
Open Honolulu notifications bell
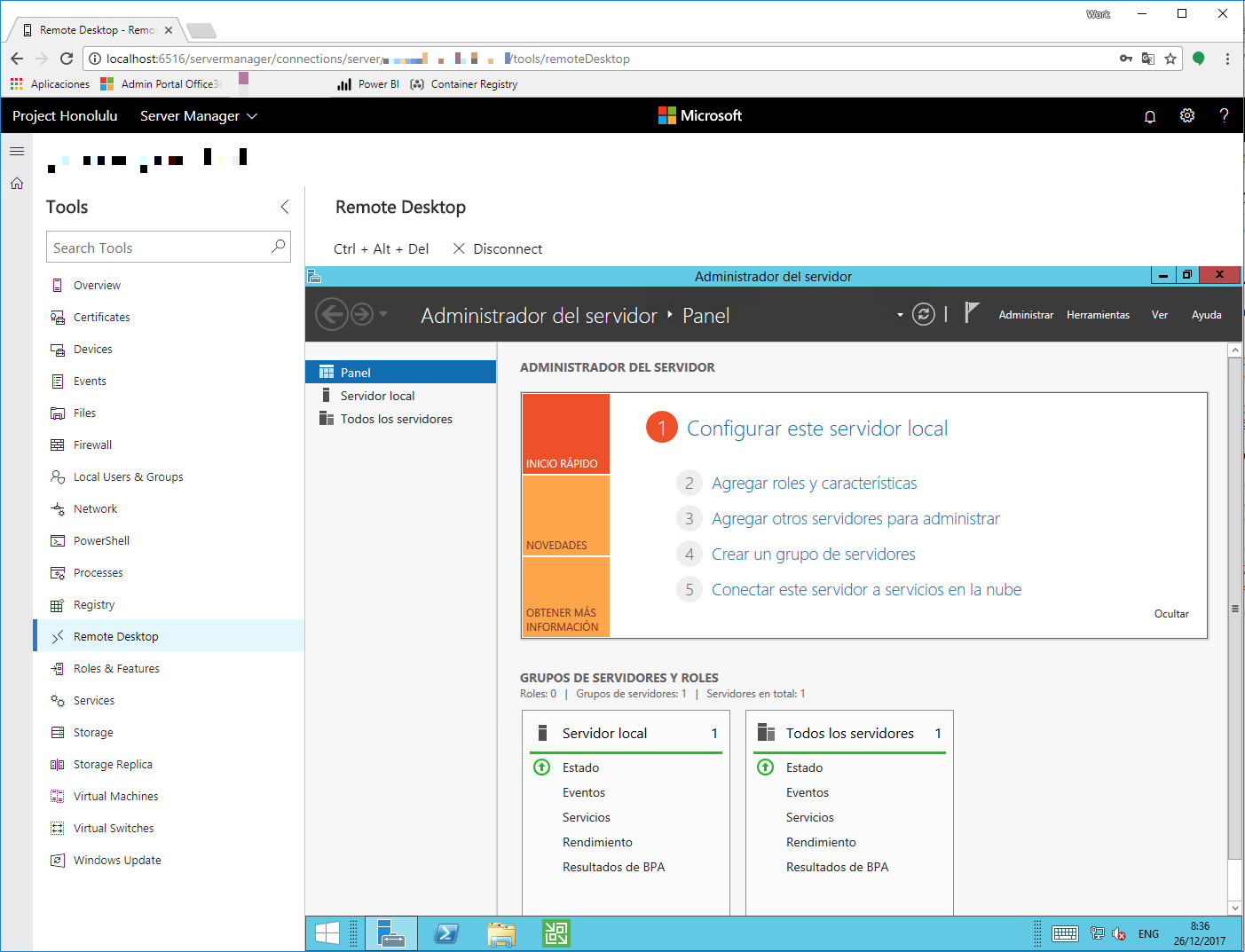1150,116
